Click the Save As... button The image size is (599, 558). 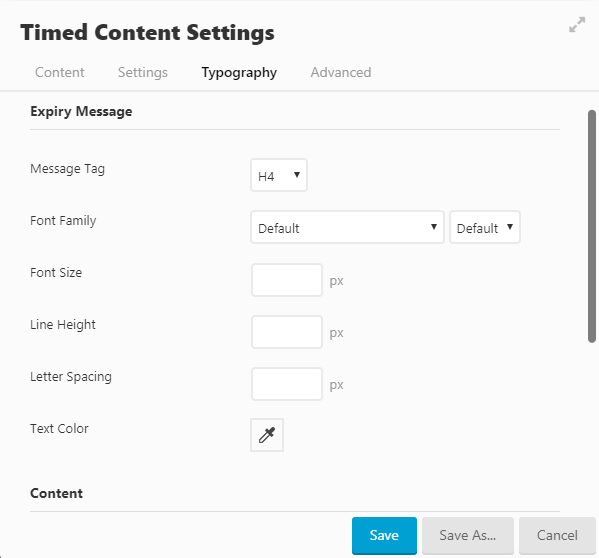click(468, 535)
